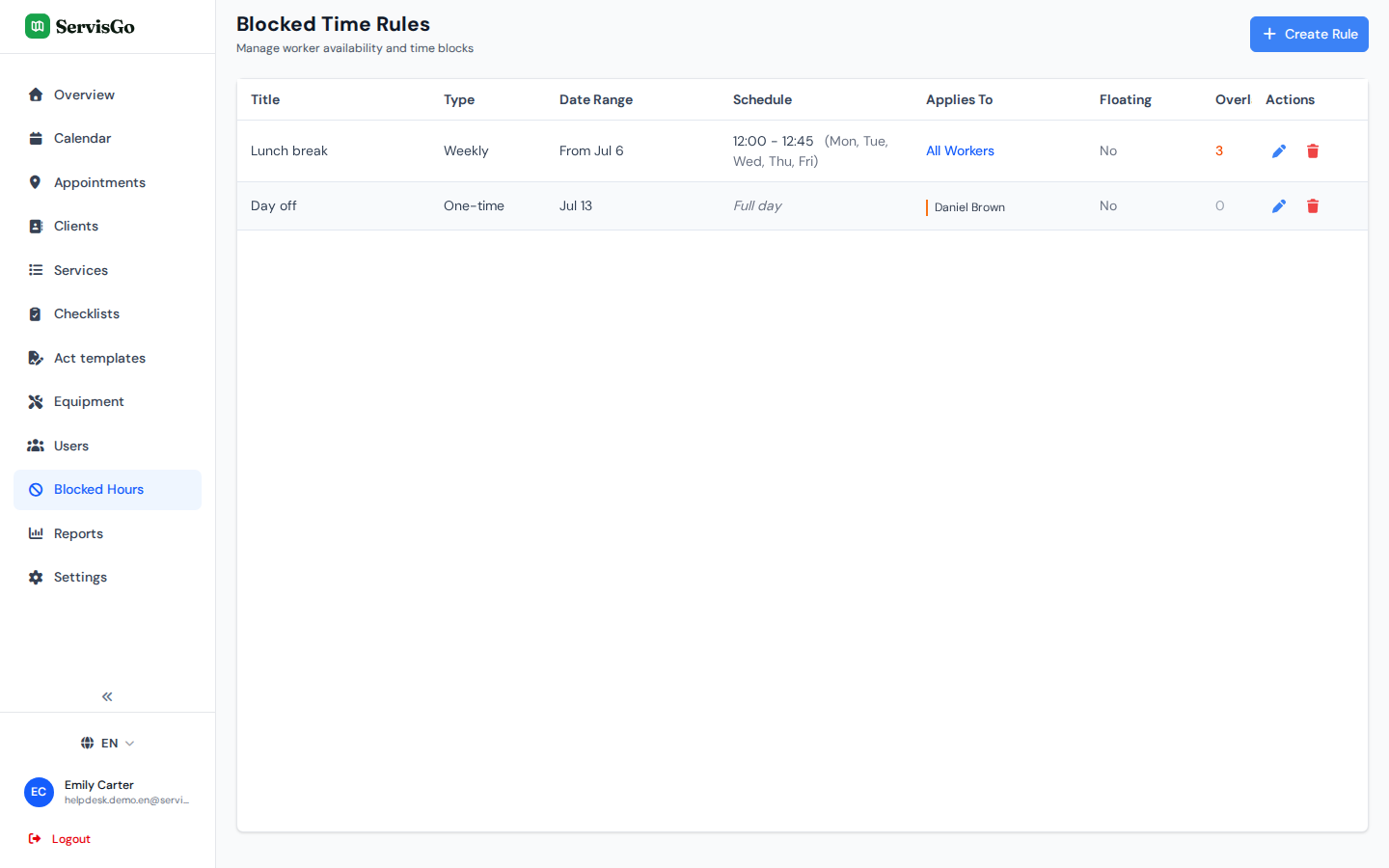Open Appointments section
The width and height of the screenshot is (1389, 868).
(x=107, y=182)
